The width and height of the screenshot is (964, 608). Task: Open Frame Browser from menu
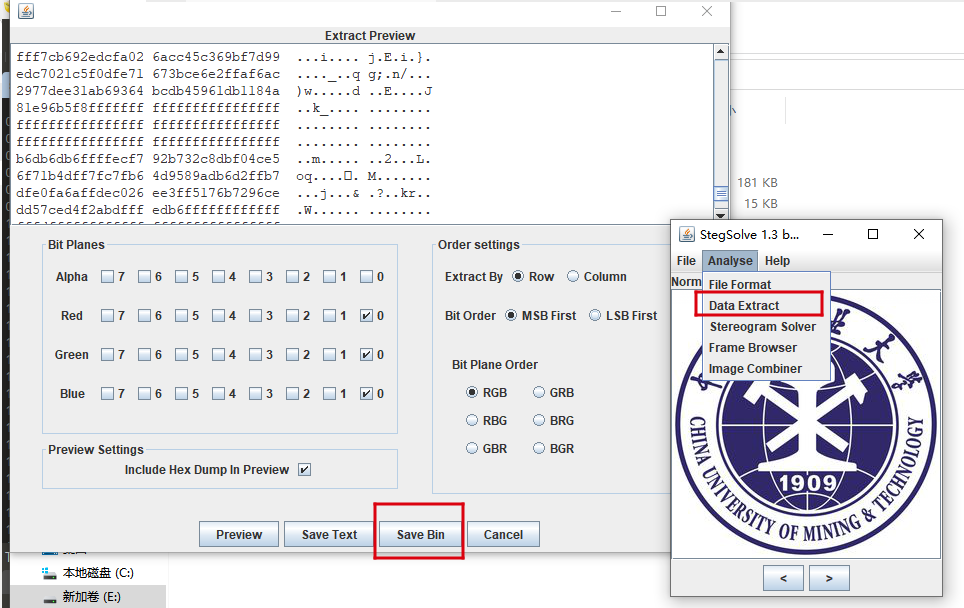point(766,347)
